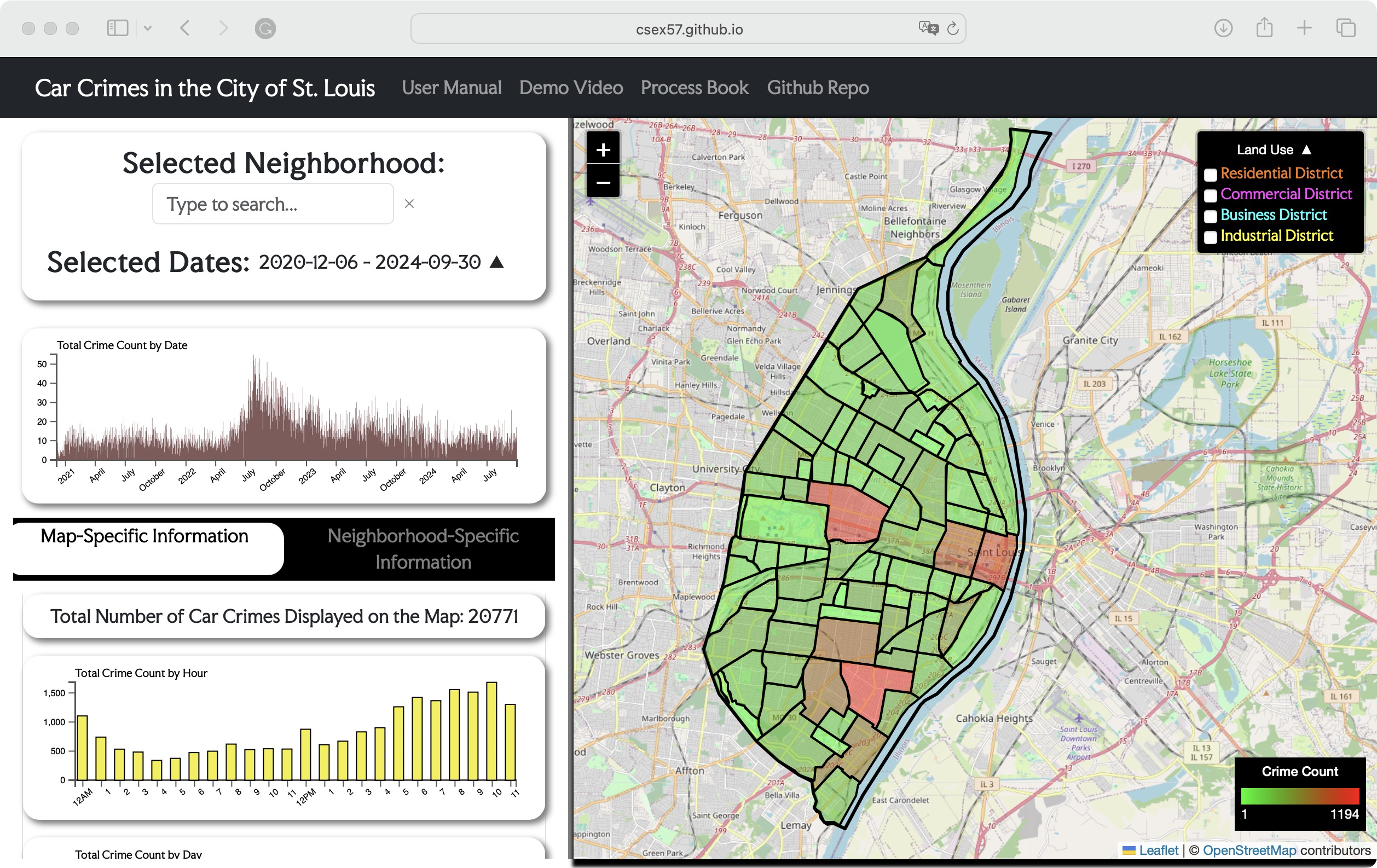
Task: Switch to Neighborhood-Specific Information tab
Action: pyautogui.click(x=423, y=548)
